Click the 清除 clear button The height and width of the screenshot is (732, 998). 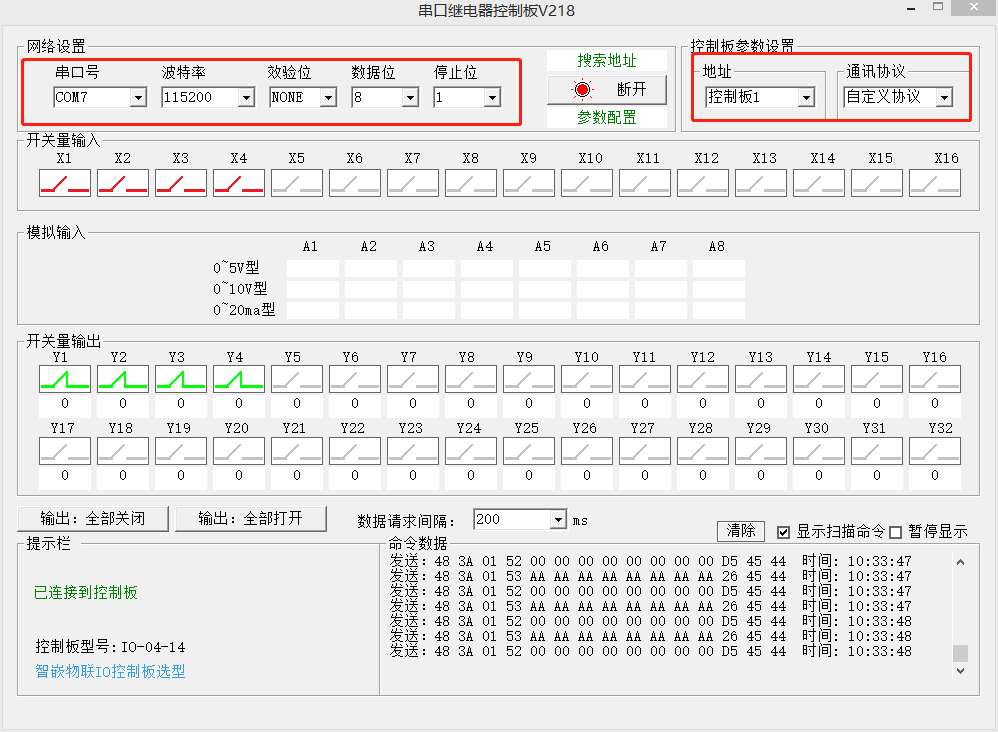coord(741,531)
